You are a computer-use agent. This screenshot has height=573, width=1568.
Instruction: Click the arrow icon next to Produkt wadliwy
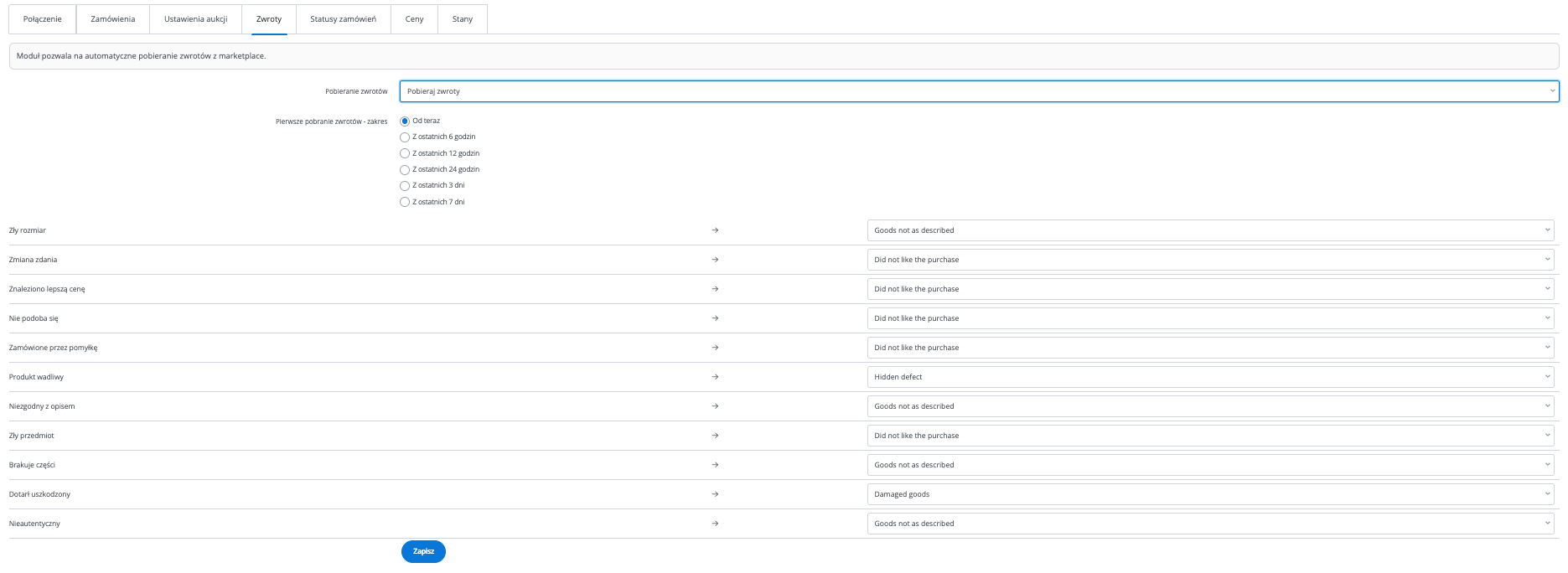[x=715, y=377]
